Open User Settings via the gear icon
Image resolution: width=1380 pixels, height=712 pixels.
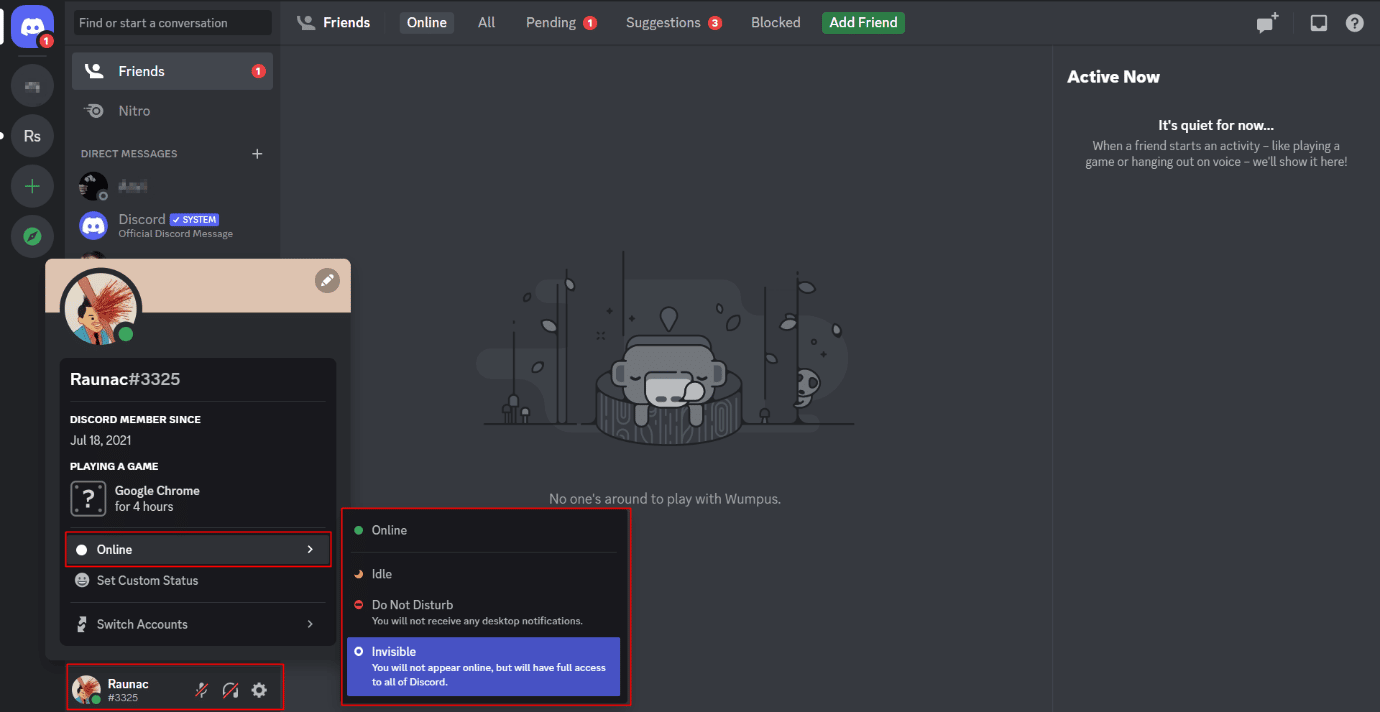pos(258,689)
